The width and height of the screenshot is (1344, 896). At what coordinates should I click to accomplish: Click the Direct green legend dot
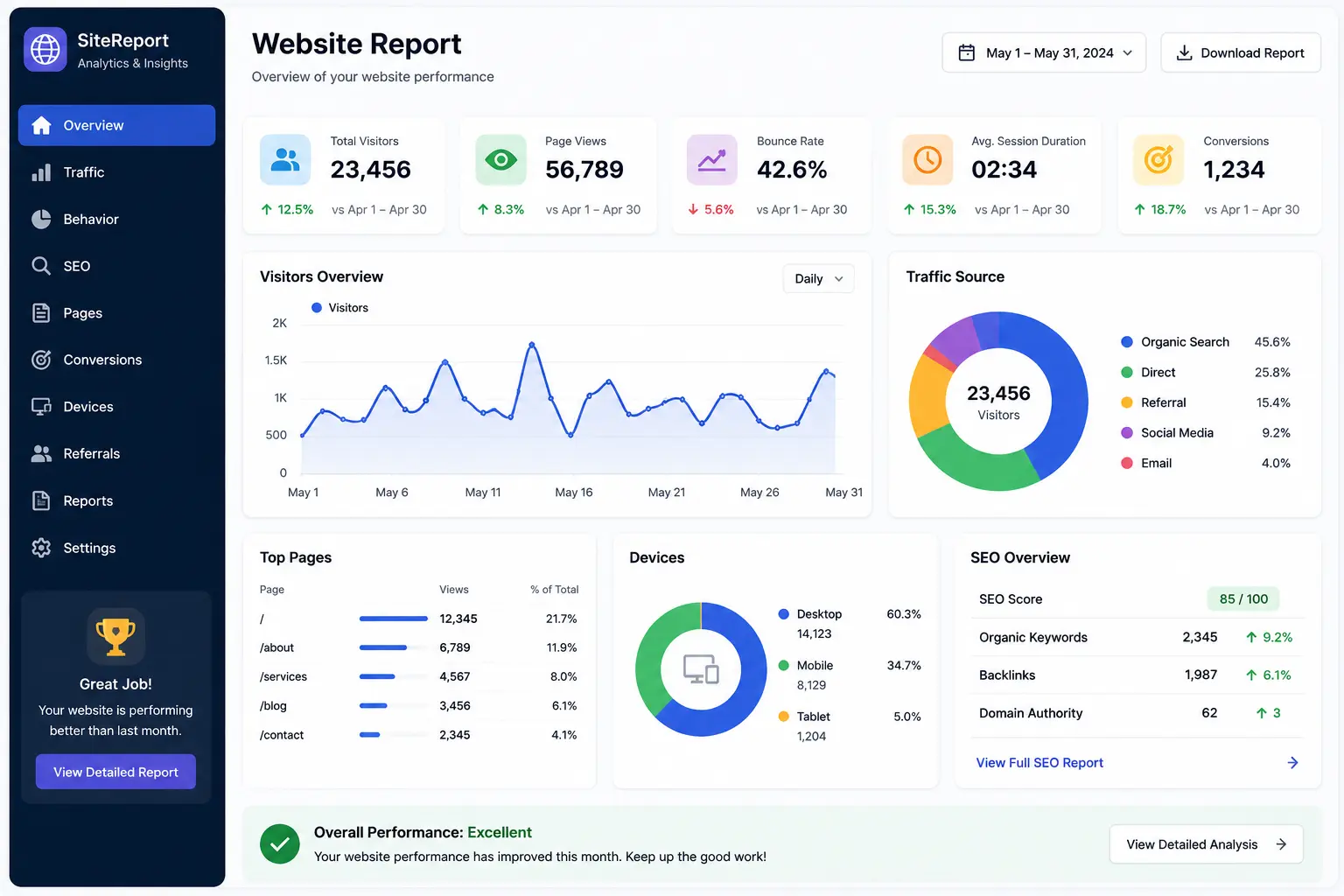pos(1127,372)
